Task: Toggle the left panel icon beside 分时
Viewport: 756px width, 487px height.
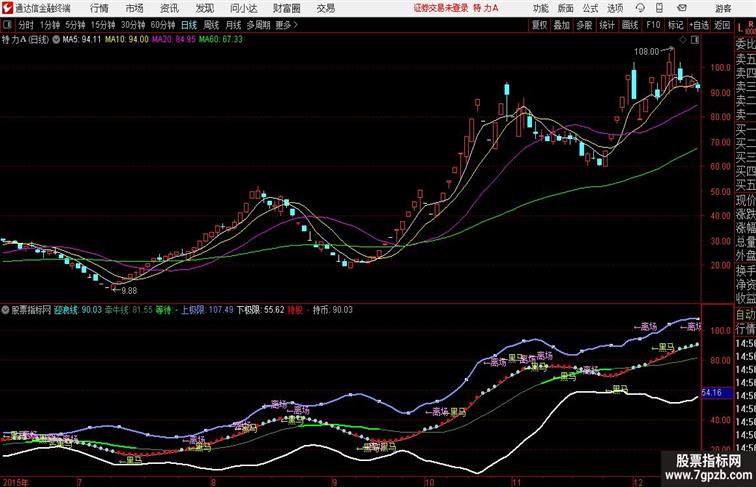Action: tap(7, 25)
